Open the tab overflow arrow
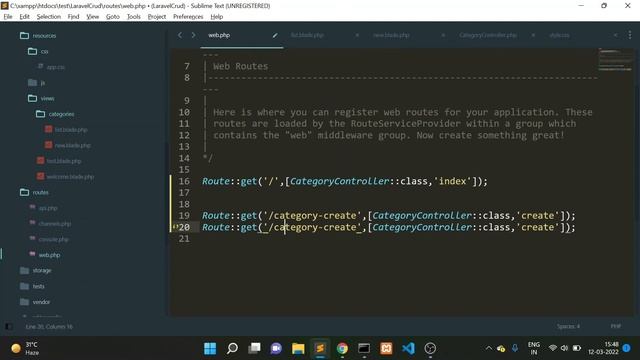 [616, 36]
